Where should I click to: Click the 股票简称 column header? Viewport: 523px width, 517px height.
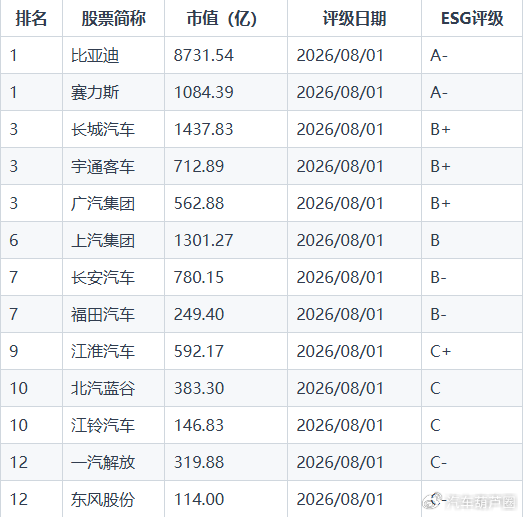click(113, 18)
